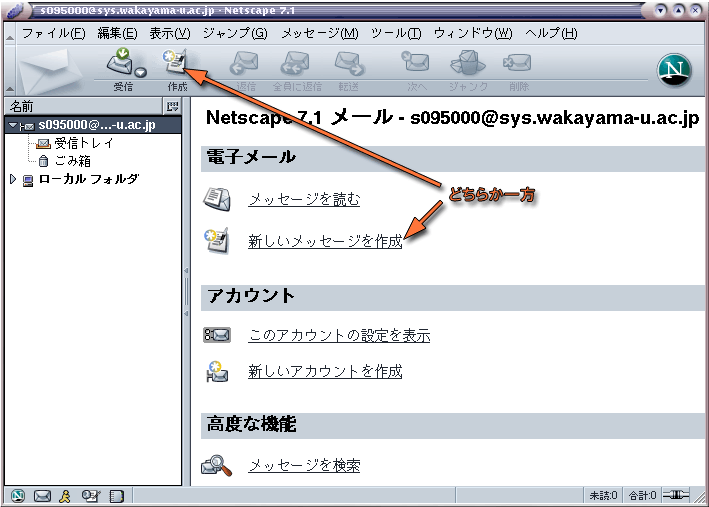Image resolution: width=709 pixels, height=507 pixels.
Task: Open the ジャンプ(G) menu
Action: [x=235, y=33]
